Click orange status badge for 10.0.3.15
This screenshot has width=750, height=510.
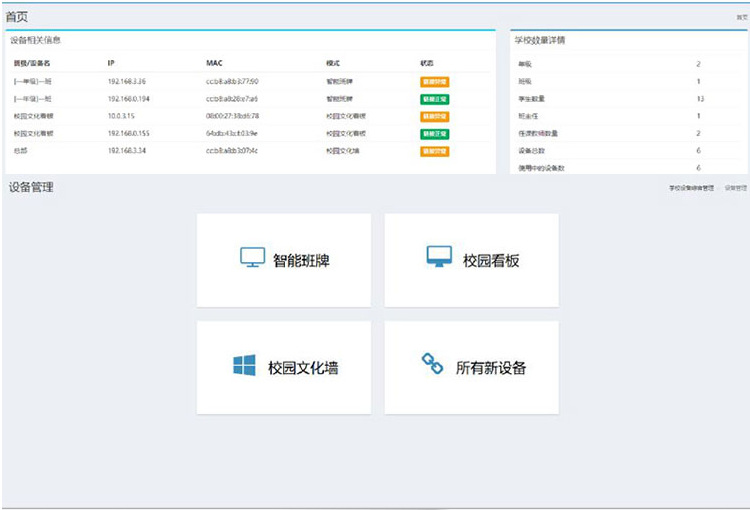tap(434, 116)
